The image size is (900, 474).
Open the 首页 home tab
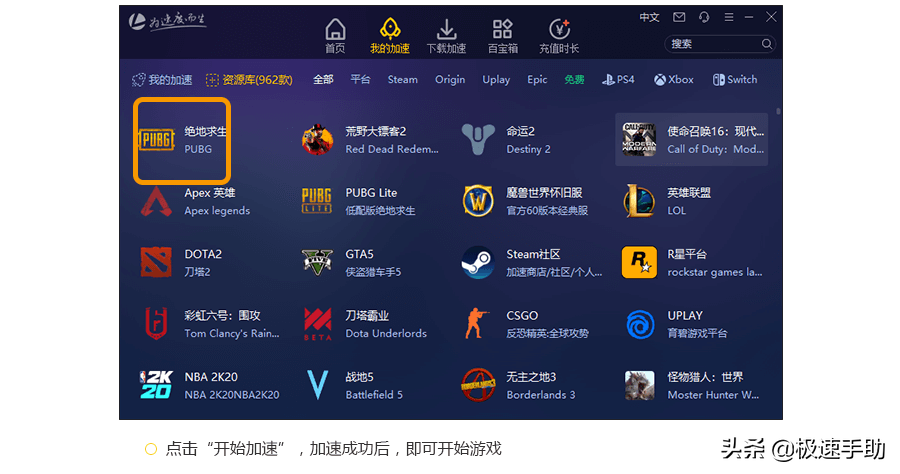[335, 36]
